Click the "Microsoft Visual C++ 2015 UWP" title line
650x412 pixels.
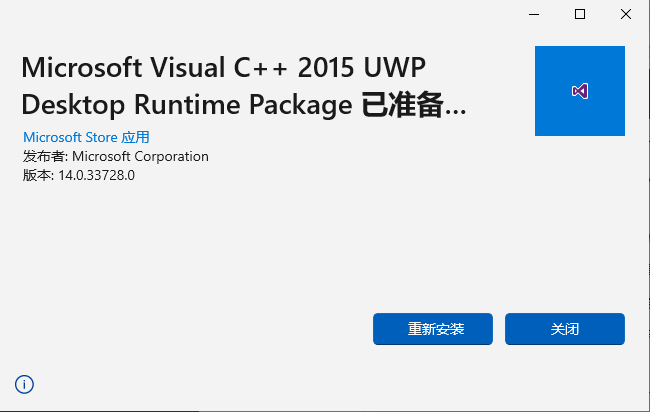pyautogui.click(x=221, y=68)
